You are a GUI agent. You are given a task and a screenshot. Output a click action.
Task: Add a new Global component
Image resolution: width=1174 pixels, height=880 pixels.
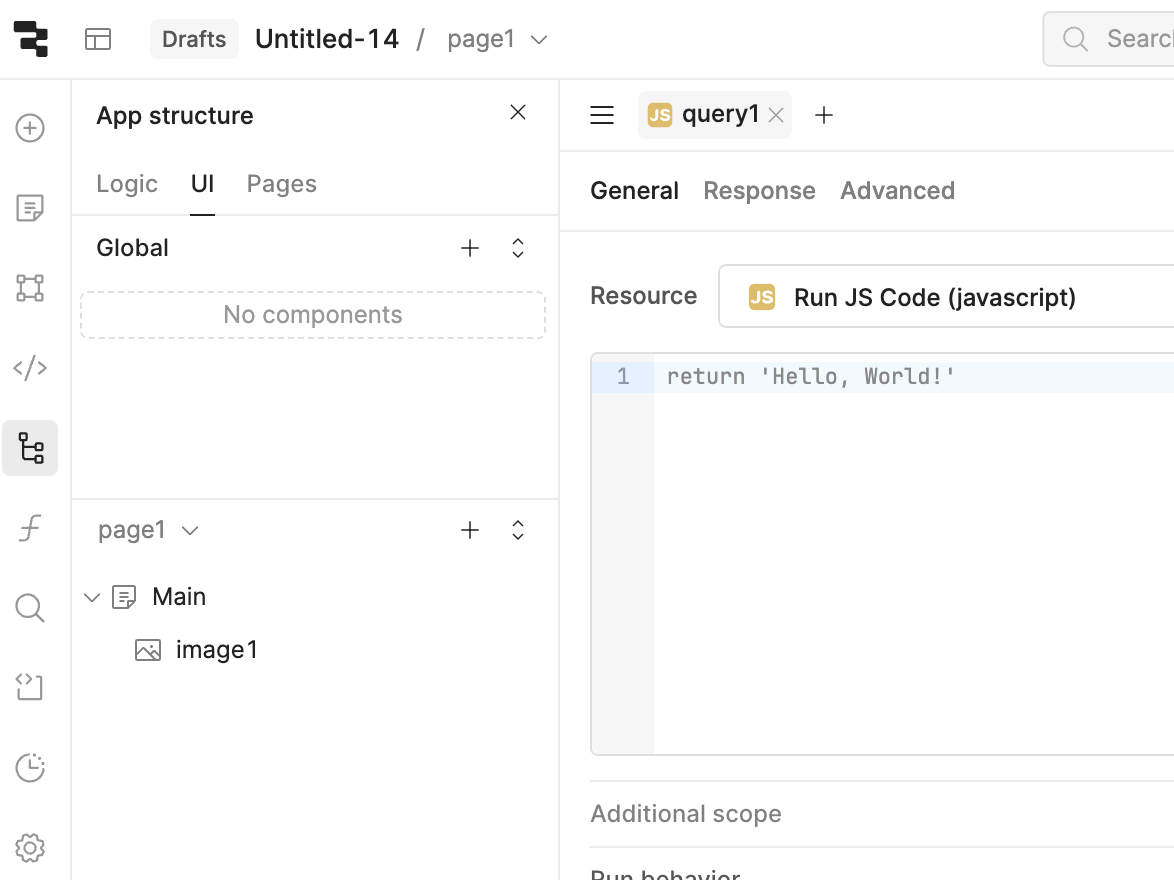470,248
